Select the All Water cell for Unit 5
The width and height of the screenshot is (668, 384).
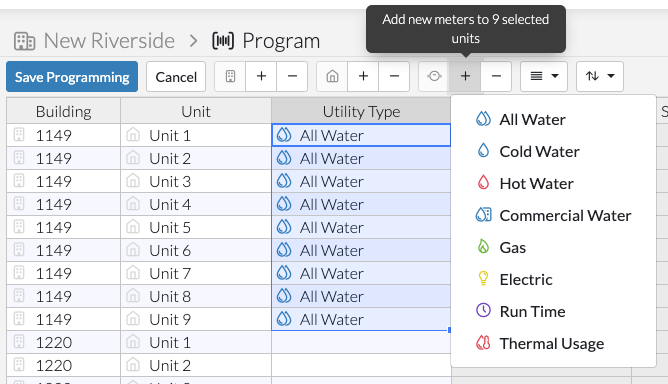(361, 227)
